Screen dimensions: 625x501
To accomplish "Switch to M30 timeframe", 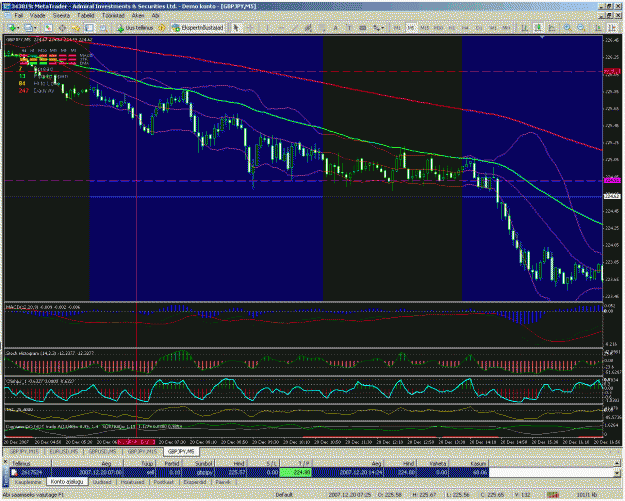I will click(438, 28).
